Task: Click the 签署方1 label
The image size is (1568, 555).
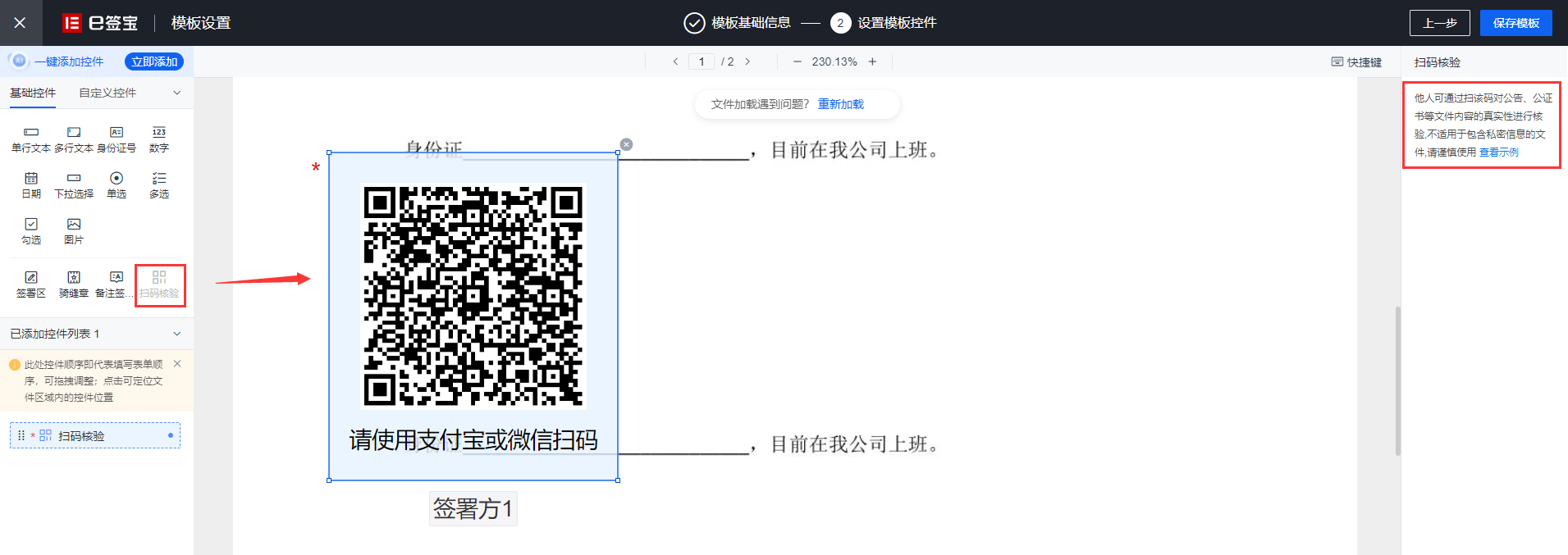Action: click(473, 509)
